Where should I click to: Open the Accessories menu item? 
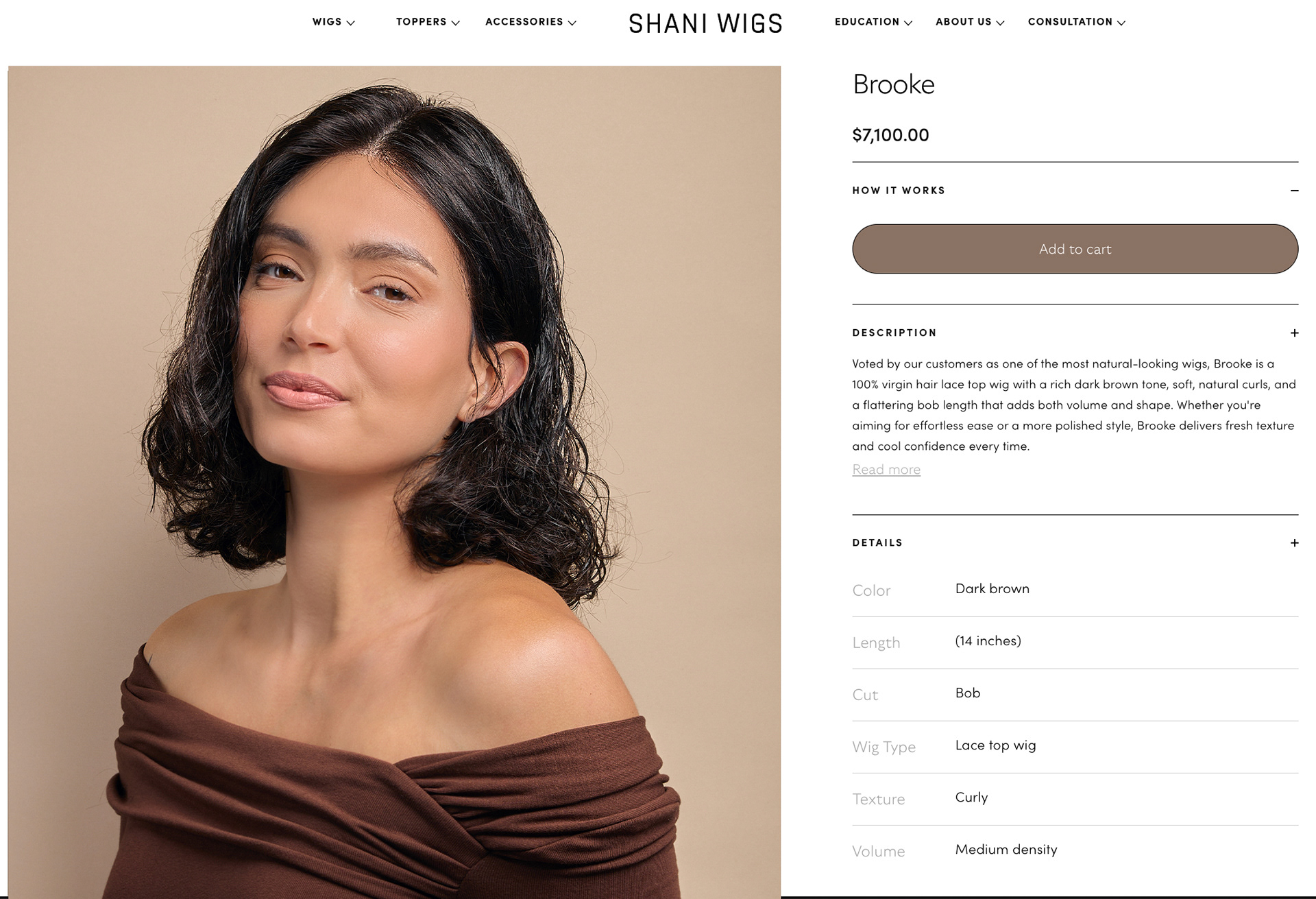click(531, 22)
